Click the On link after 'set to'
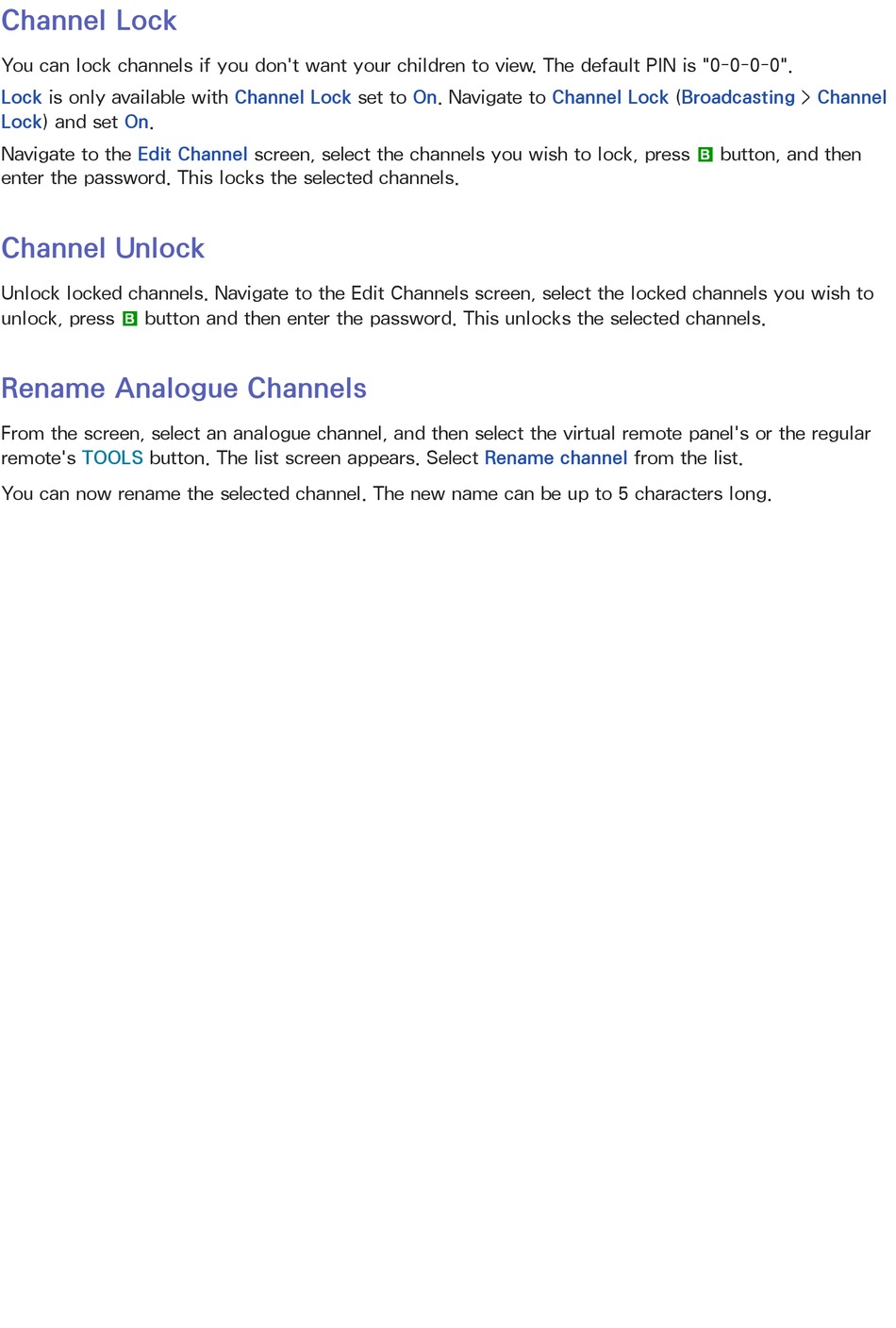 tap(424, 97)
